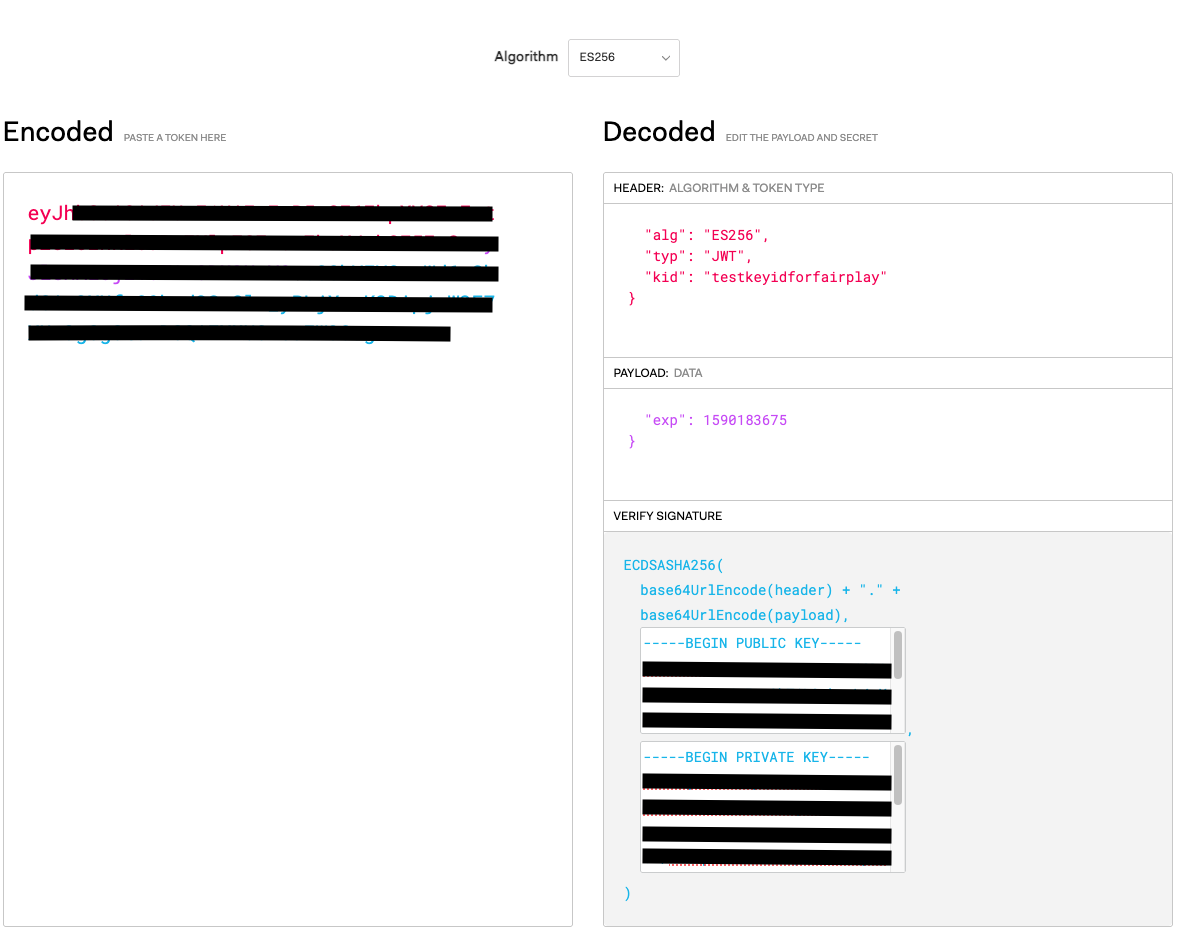Click inside the BEGIN PRIVATE KEY textbox

(766, 807)
